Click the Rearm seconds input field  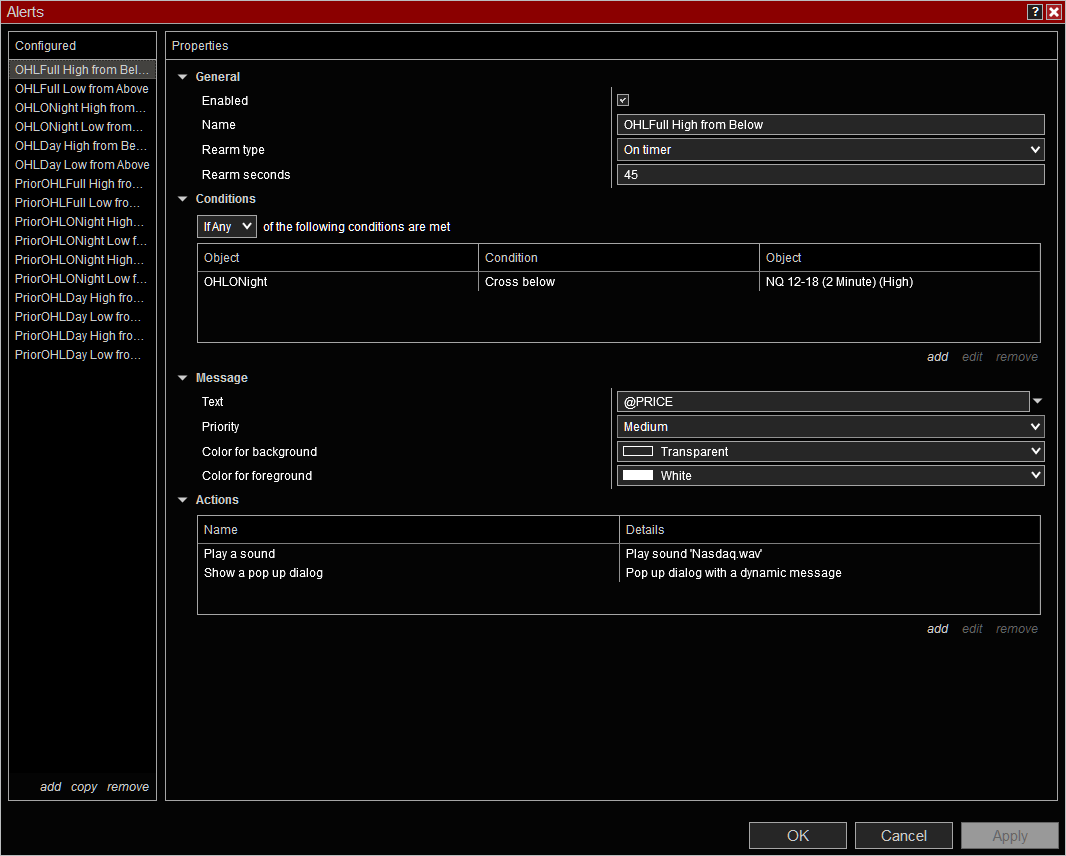[x=830, y=175]
